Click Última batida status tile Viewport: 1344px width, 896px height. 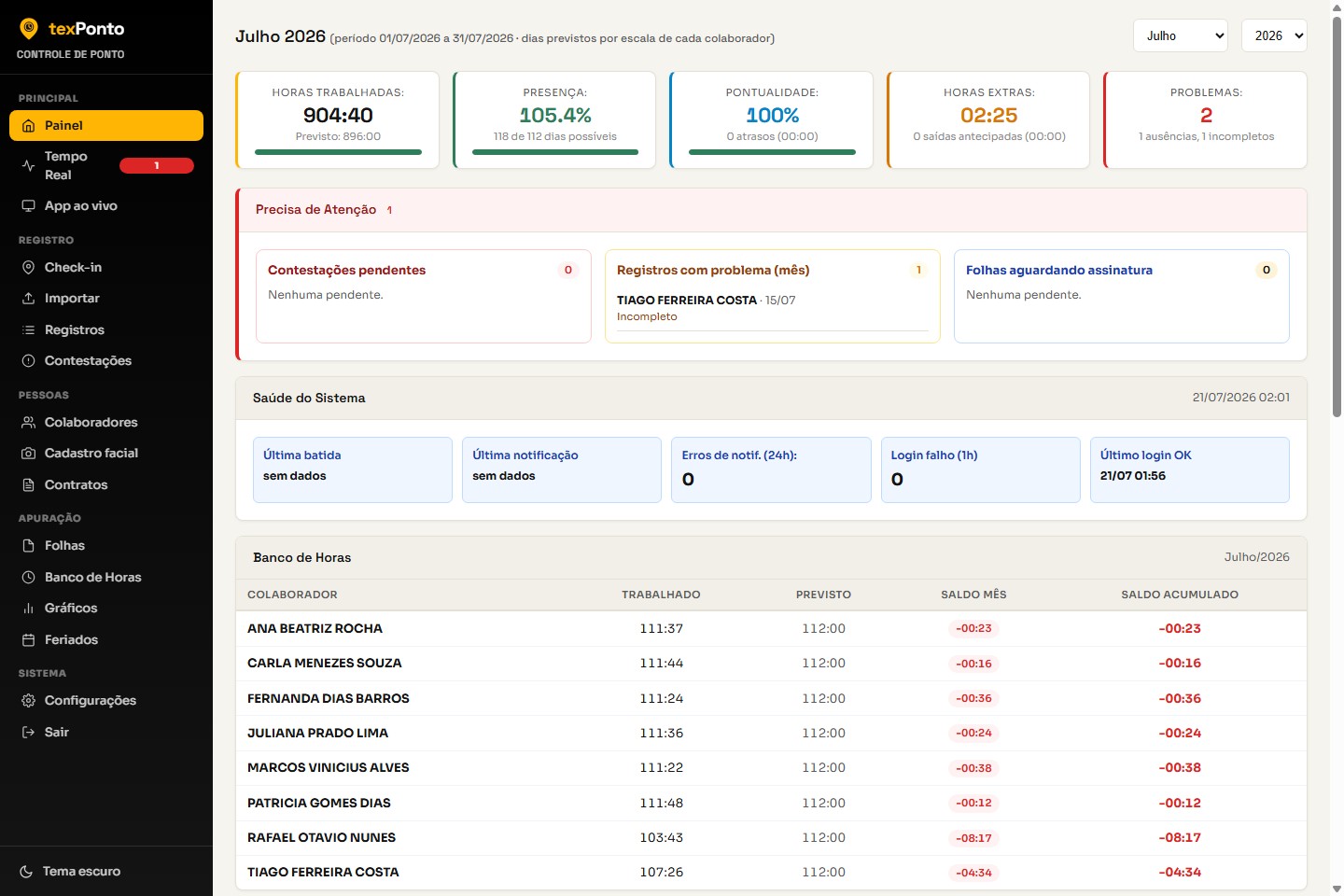(x=353, y=470)
